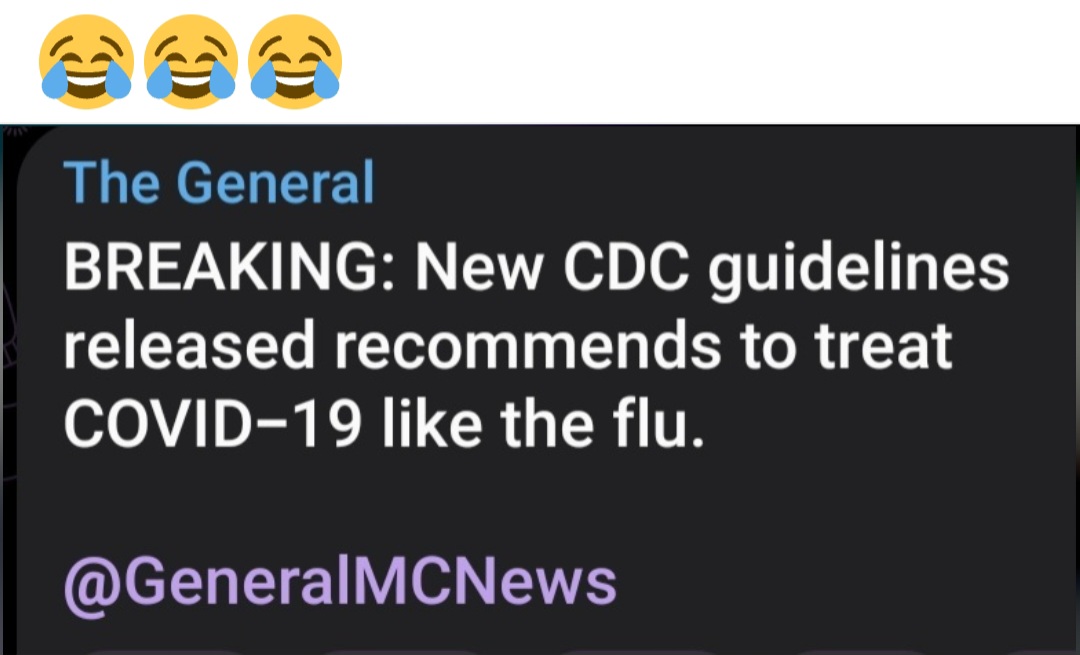Click the first laughing-crying emoji

tap(87, 62)
